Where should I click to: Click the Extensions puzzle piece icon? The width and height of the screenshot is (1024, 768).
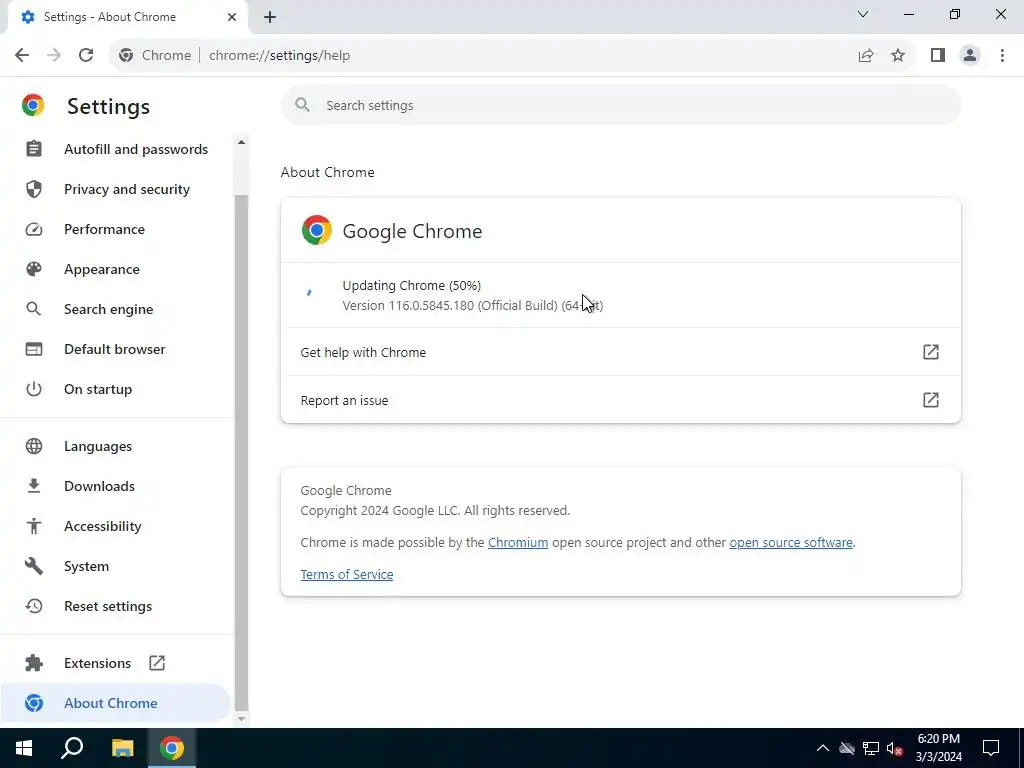pos(34,664)
